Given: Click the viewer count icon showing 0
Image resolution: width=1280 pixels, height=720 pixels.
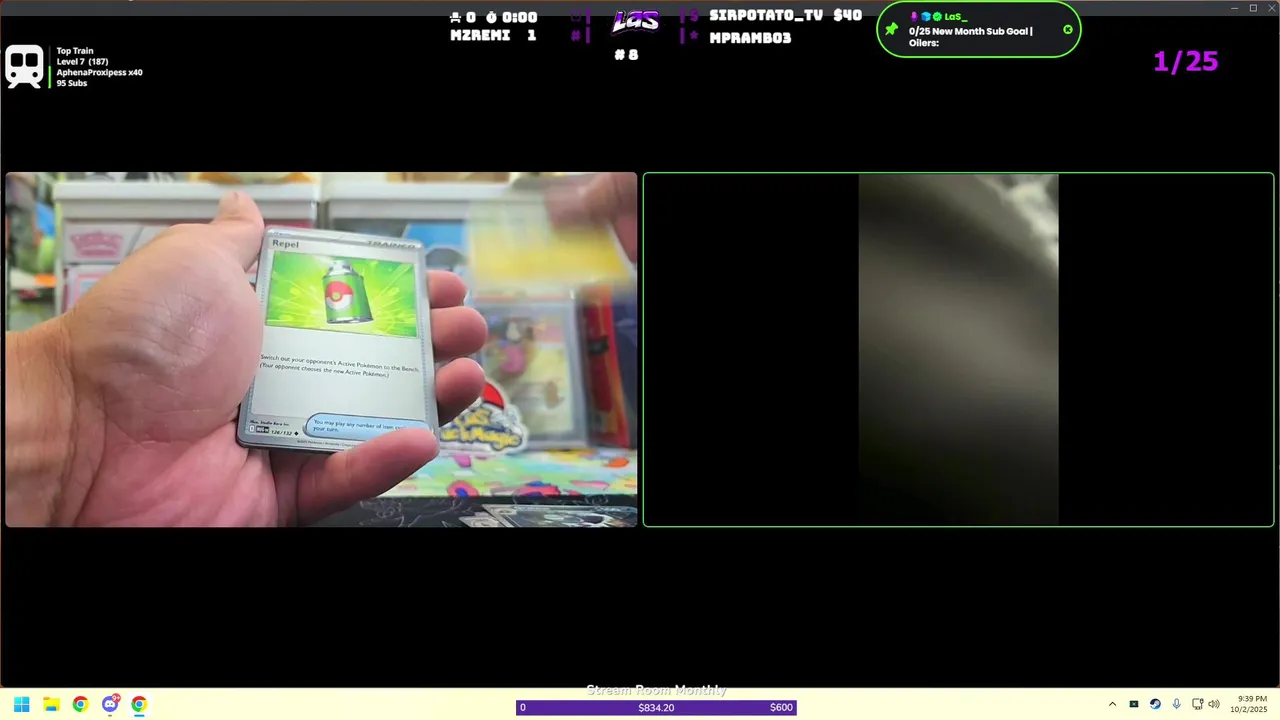Looking at the screenshot, I should [x=455, y=17].
